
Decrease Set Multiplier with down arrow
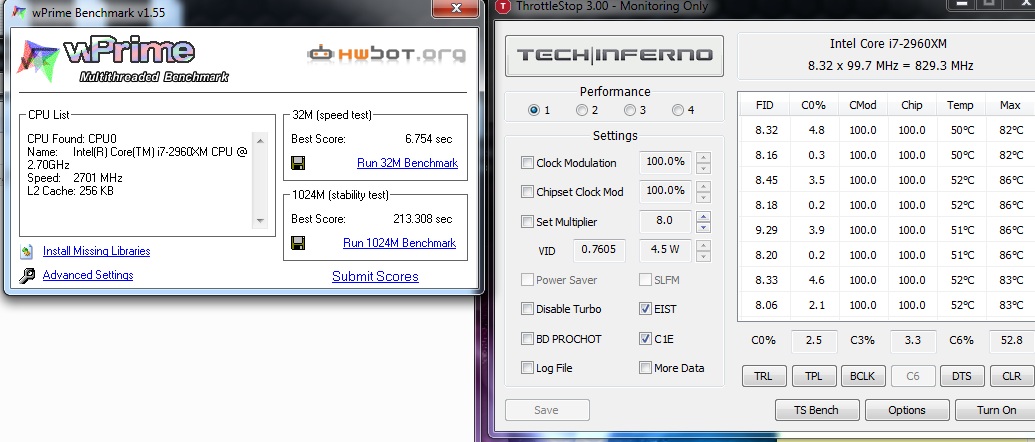coord(703,227)
